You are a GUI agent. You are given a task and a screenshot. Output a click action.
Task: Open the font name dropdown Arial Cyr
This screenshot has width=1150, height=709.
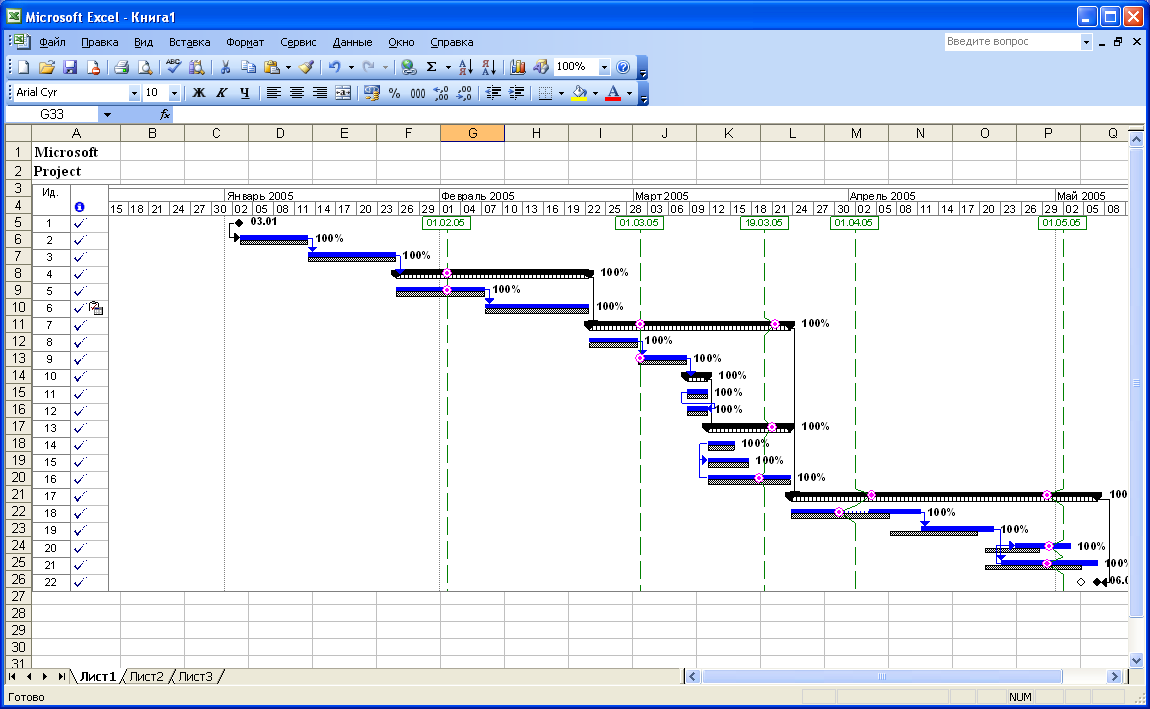(x=134, y=93)
